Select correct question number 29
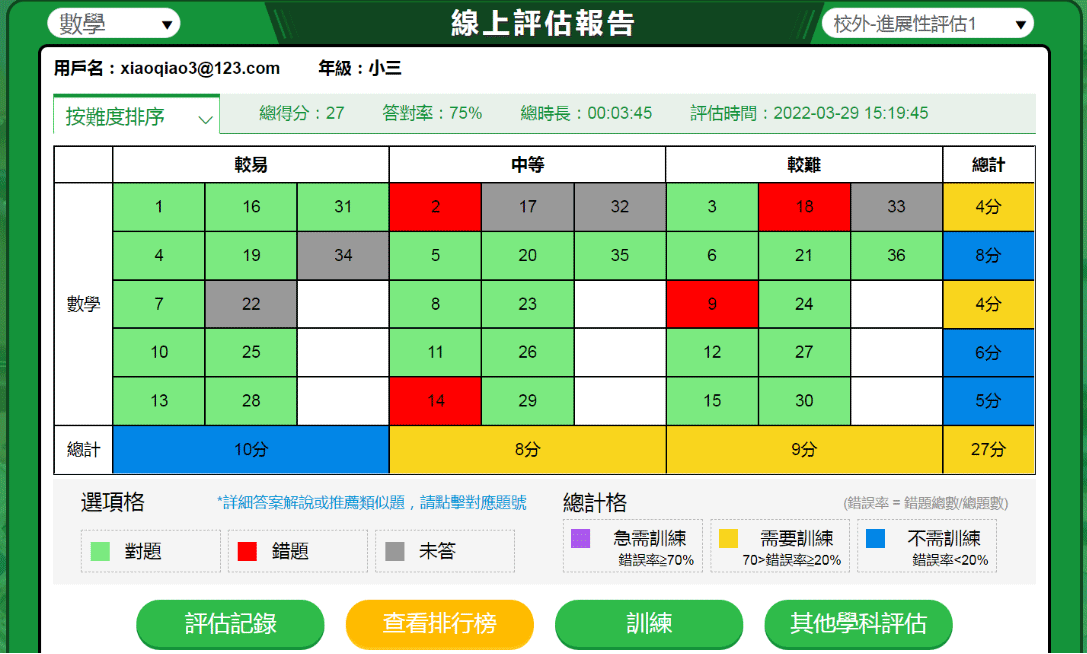Screen dimensions: 1087x654 528,401
